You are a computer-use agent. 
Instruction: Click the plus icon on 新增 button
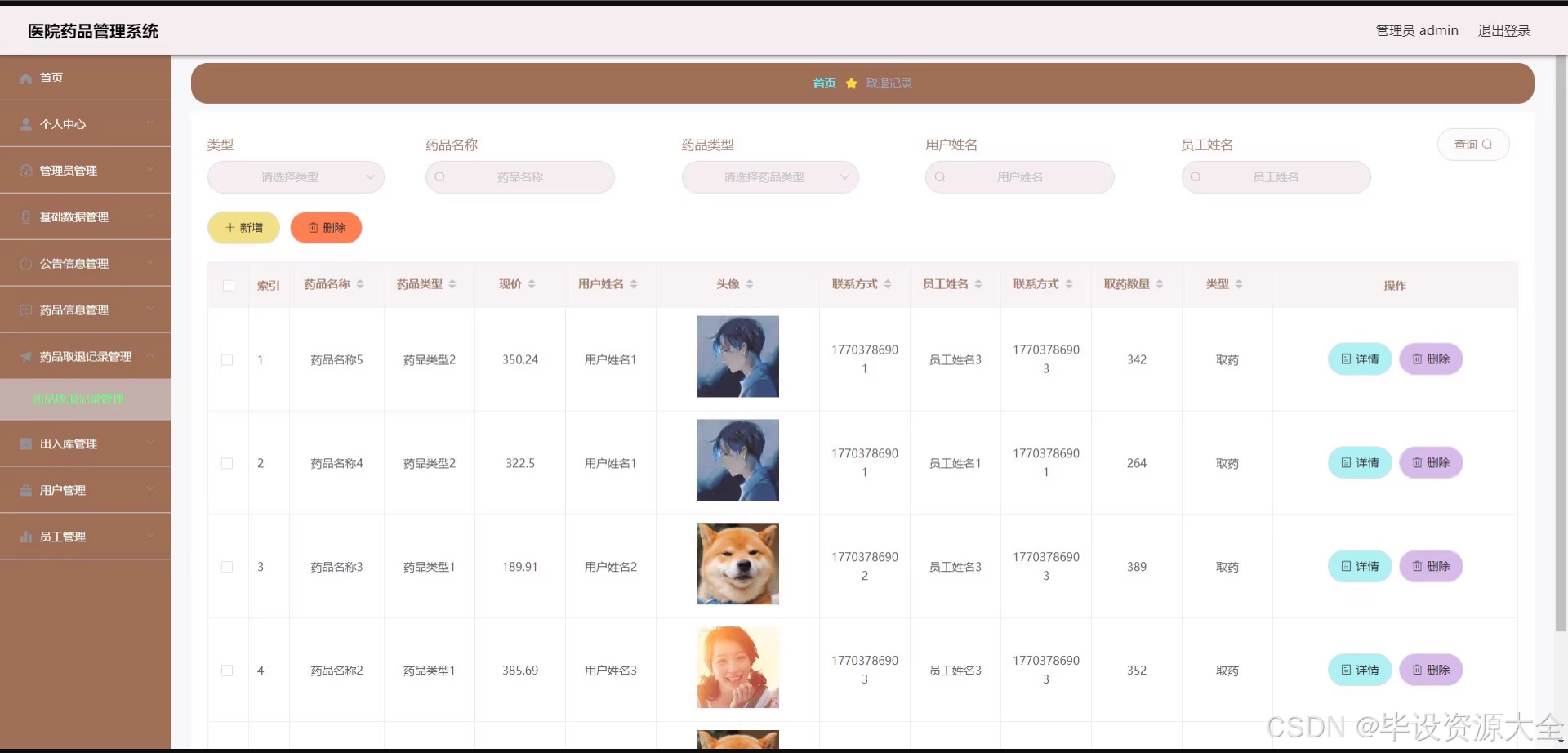click(x=230, y=228)
